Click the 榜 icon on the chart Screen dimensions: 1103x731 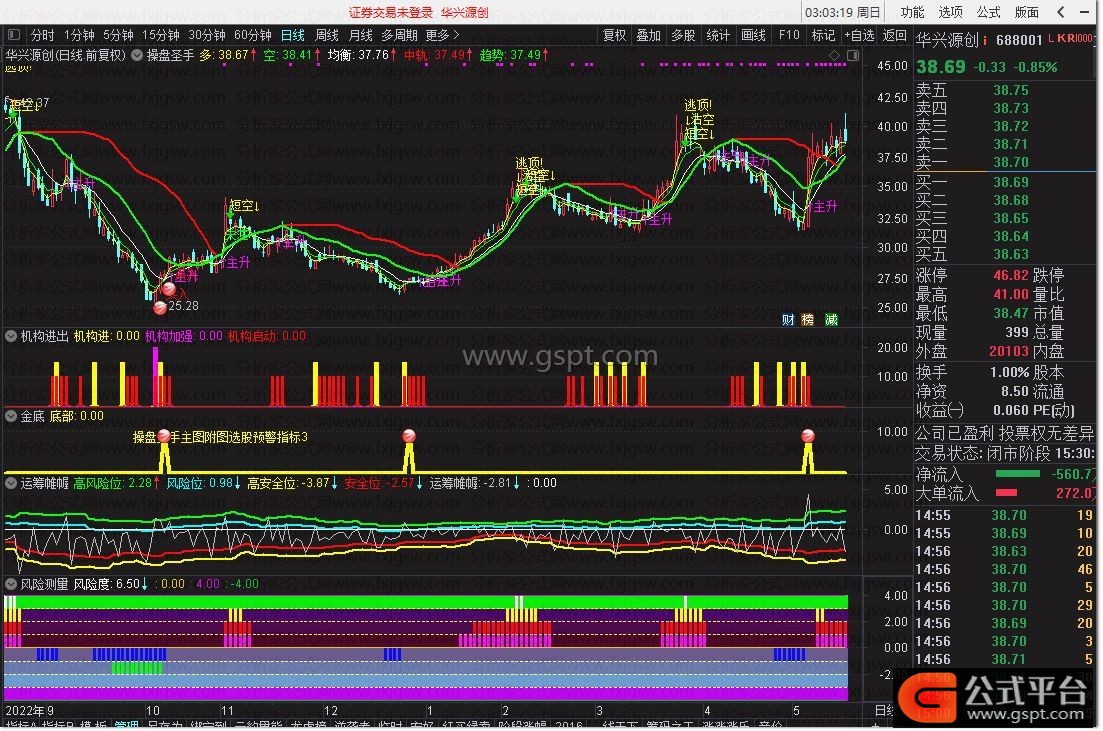(808, 320)
